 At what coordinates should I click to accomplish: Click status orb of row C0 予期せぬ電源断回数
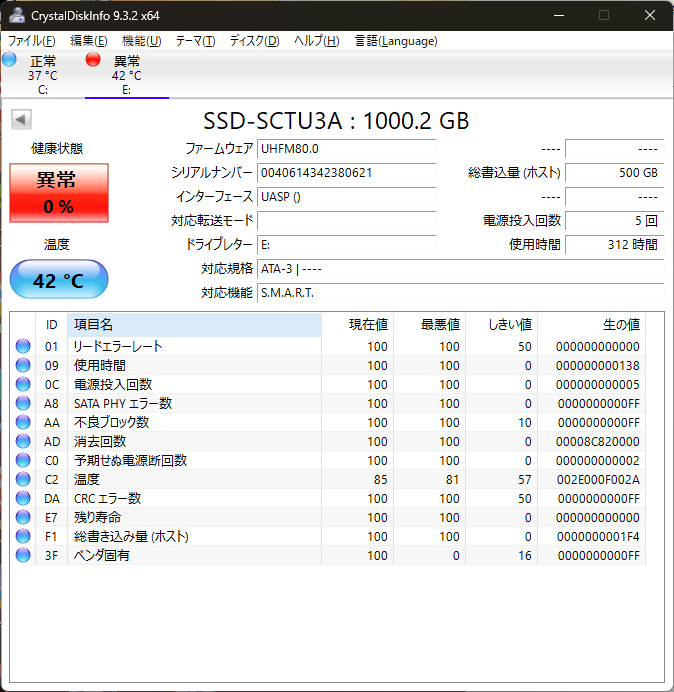[x=23, y=460]
